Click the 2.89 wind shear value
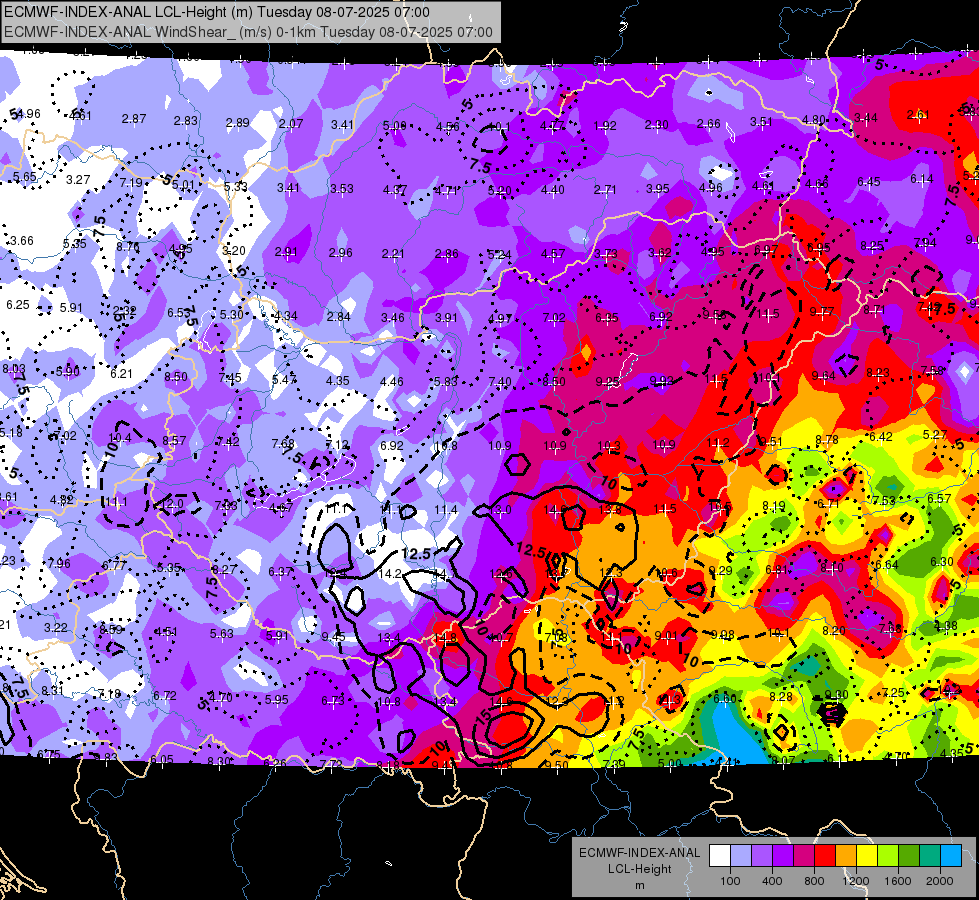The height and width of the screenshot is (900, 979). pos(237,122)
